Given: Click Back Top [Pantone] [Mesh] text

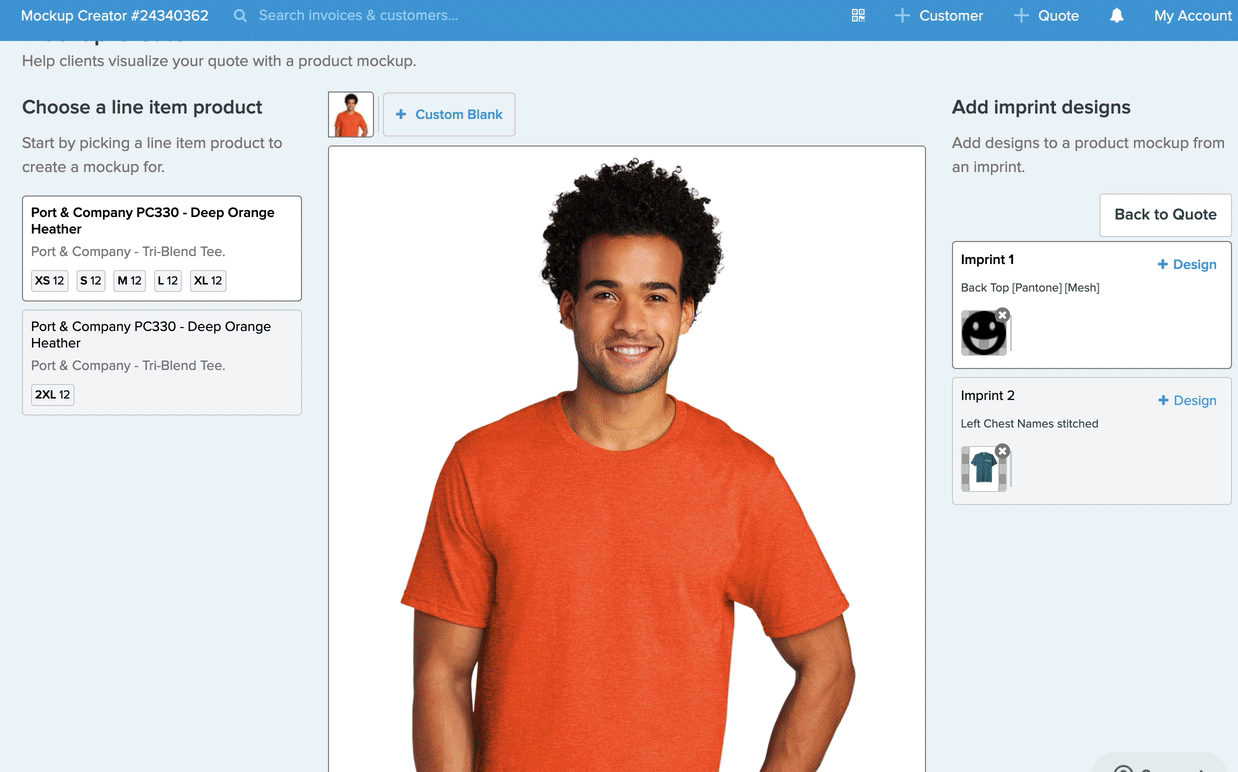Looking at the screenshot, I should click(x=1030, y=288).
